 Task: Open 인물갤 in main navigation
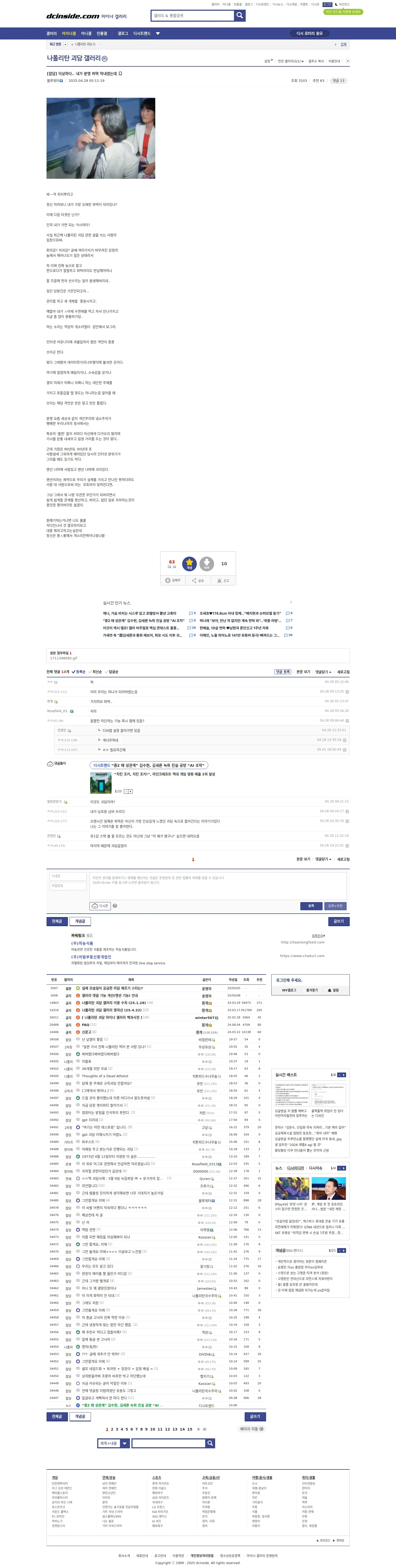point(102,33)
